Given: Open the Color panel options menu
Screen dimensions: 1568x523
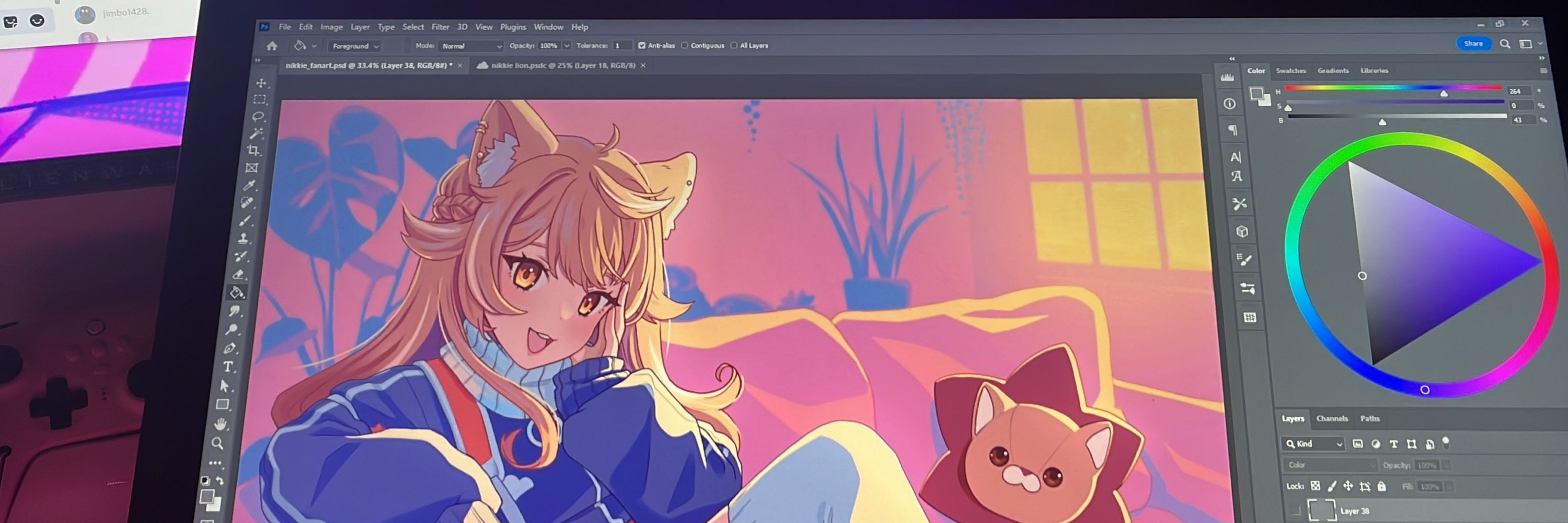Looking at the screenshot, I should (1544, 71).
